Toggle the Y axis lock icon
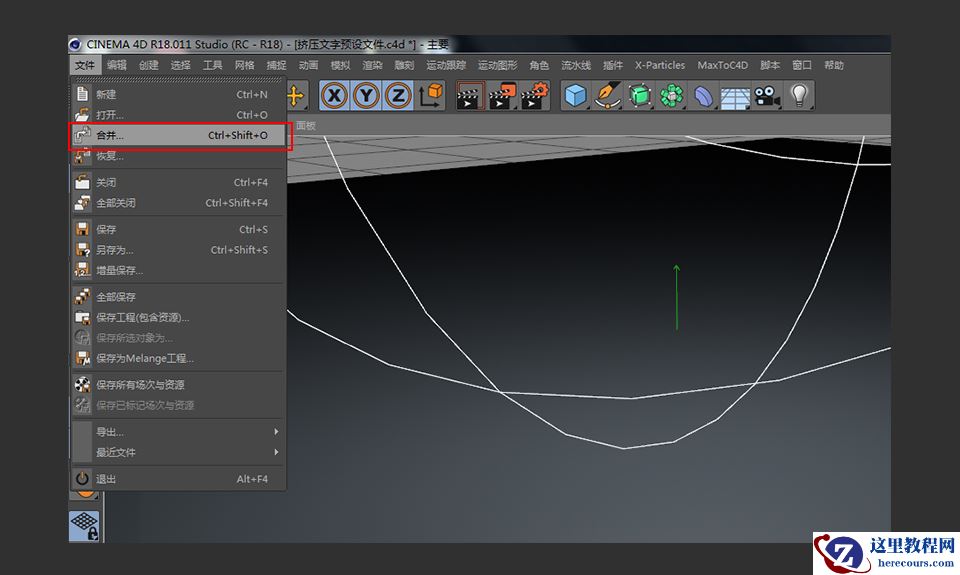 click(366, 96)
